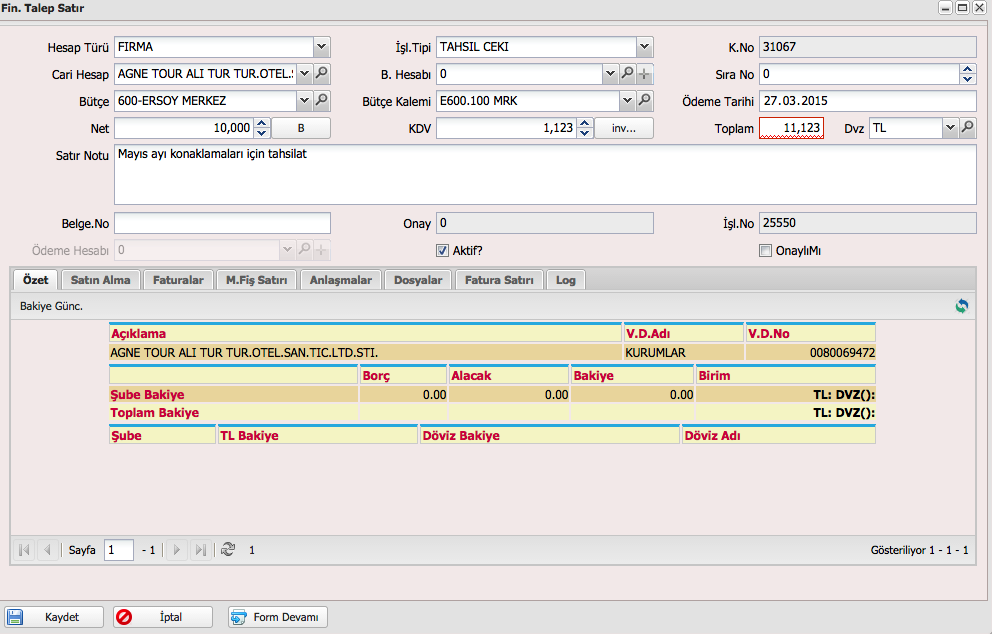Screen dimensions: 992x634
Task: Open the M.Fiş Satırı tab
Action: [256, 280]
